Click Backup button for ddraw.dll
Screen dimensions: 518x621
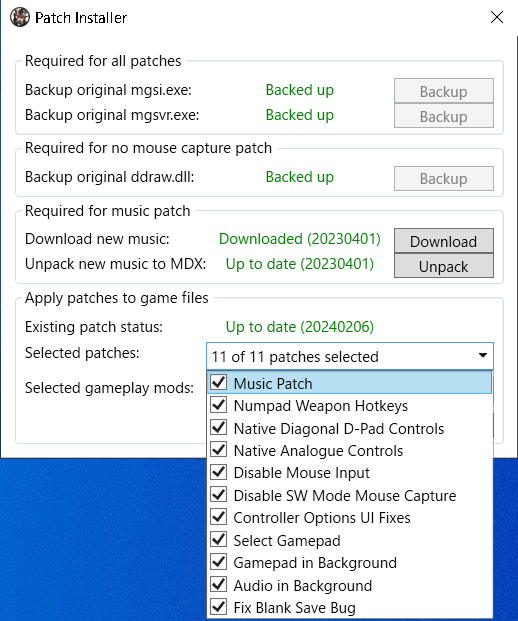(444, 178)
